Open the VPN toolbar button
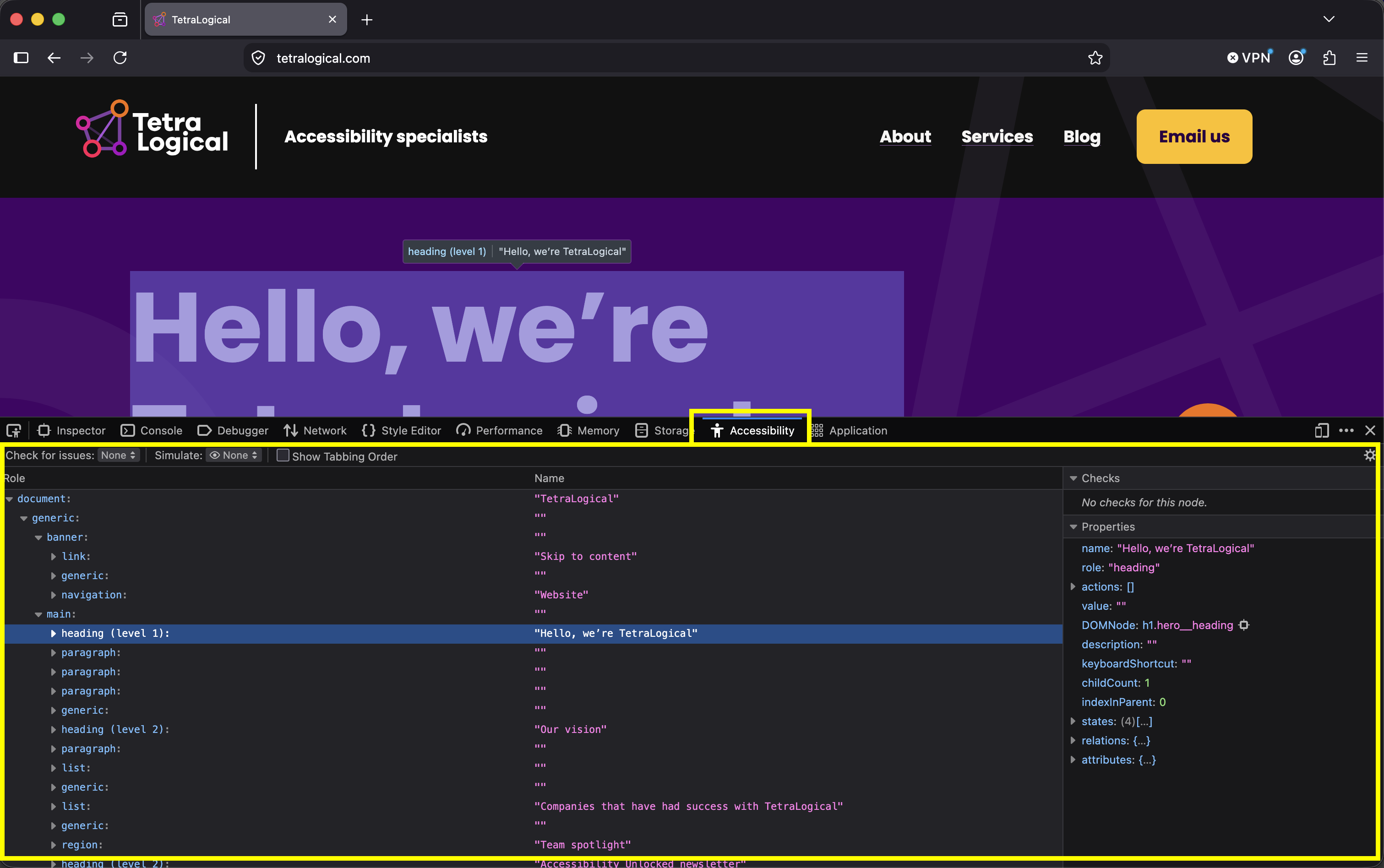 tap(1250, 57)
